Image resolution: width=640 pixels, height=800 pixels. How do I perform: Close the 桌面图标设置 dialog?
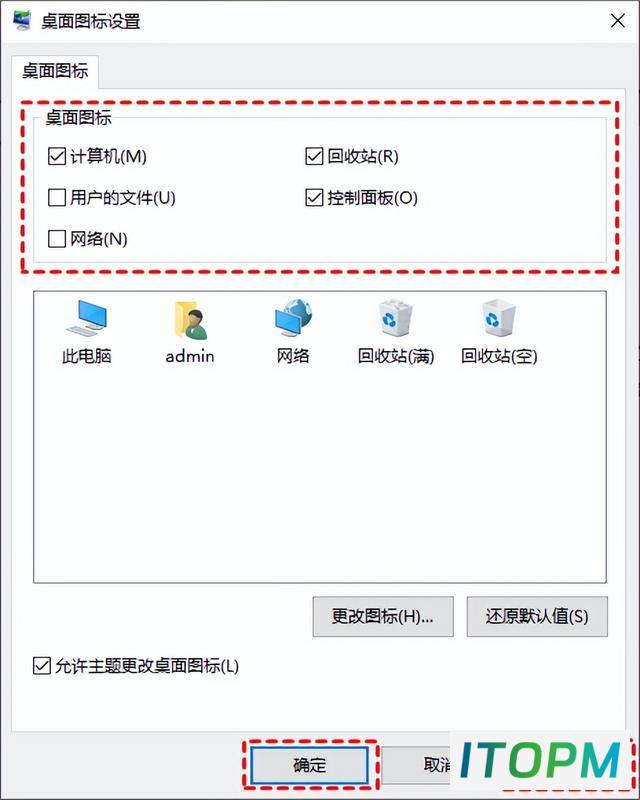[x=618, y=21]
